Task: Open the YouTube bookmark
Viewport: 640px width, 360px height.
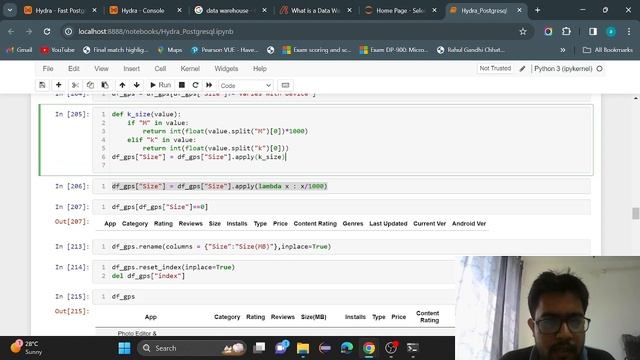Action: pyautogui.click(x=58, y=50)
